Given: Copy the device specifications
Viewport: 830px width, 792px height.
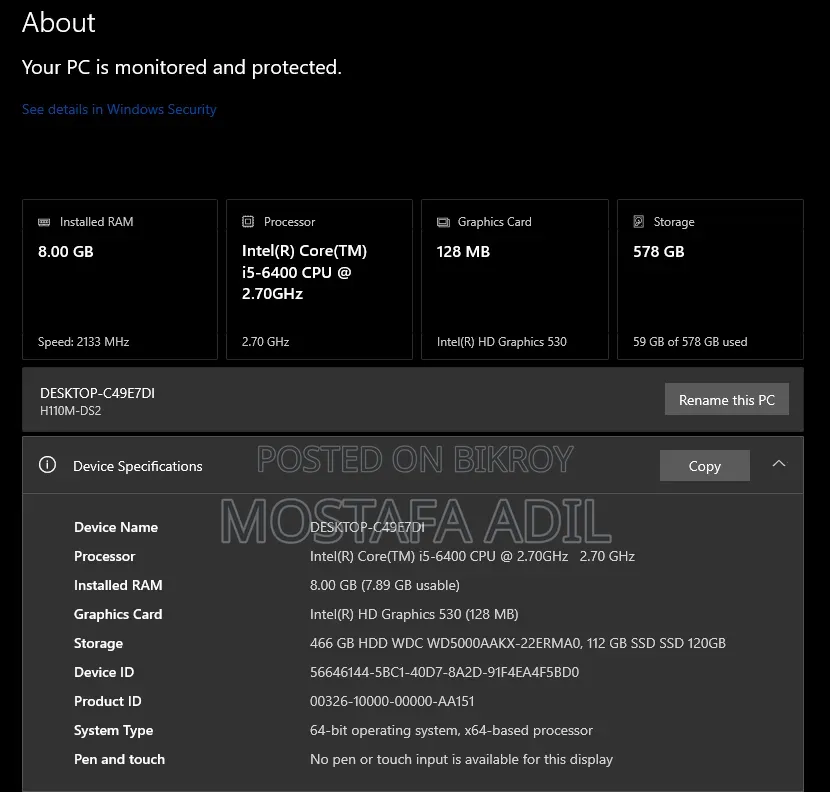Looking at the screenshot, I should pyautogui.click(x=705, y=466).
